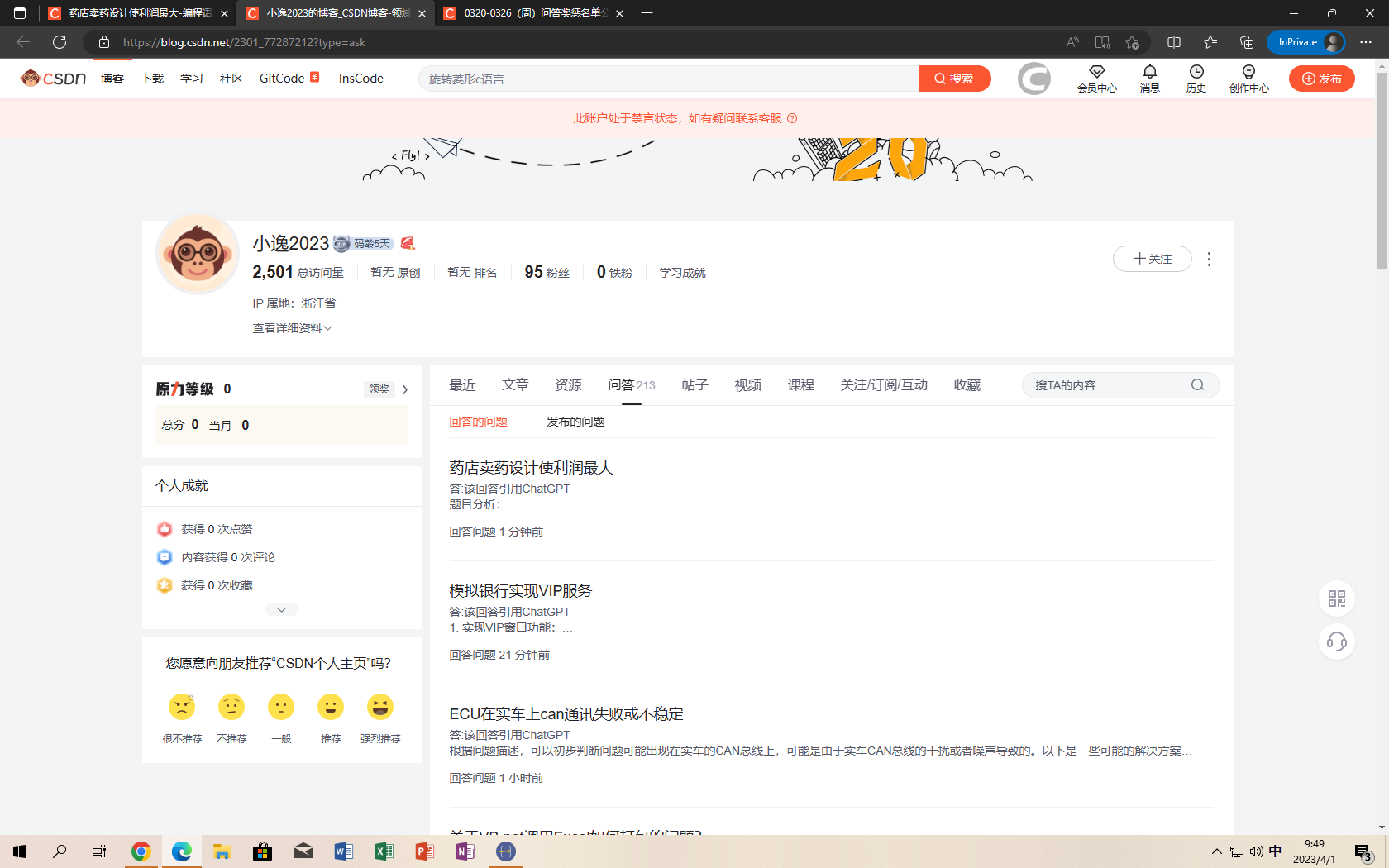Click the 关注 follow button
The width and height of the screenshot is (1389, 868).
coord(1152,259)
